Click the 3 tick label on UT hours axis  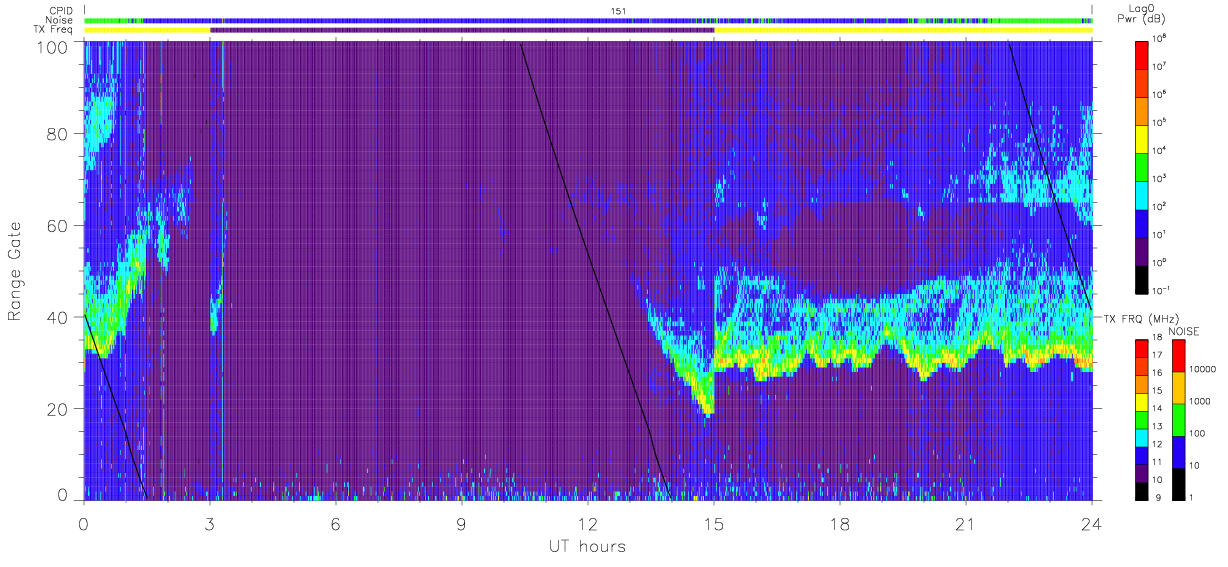tap(210, 524)
